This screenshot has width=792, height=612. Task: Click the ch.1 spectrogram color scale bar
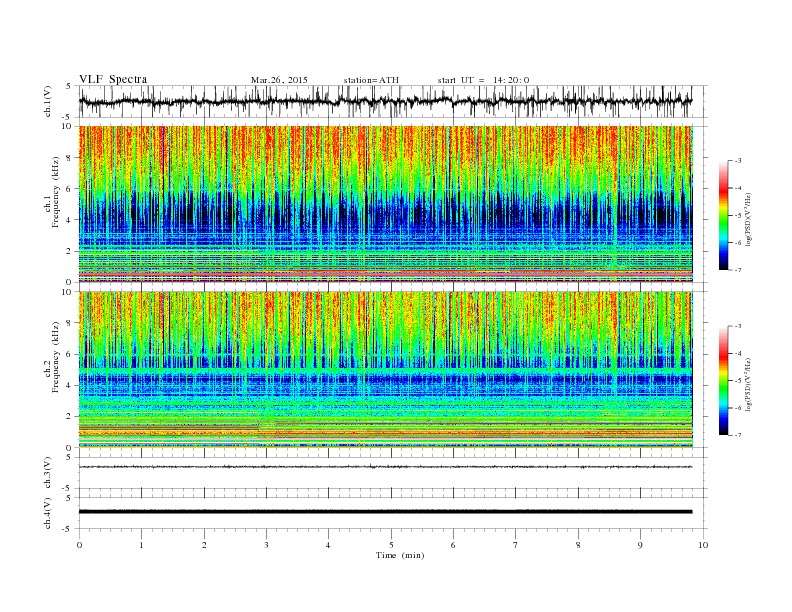pos(724,215)
